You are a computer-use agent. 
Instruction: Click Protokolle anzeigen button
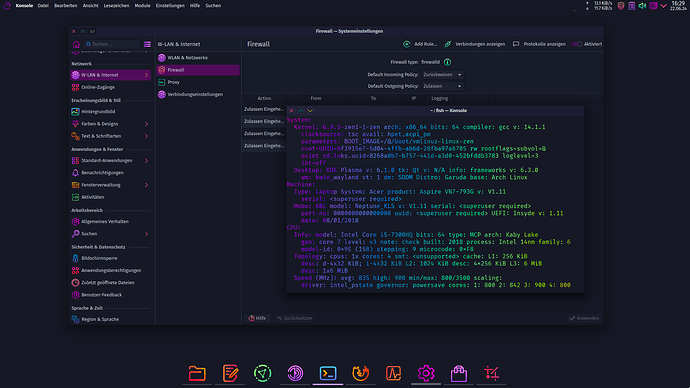click(x=540, y=44)
